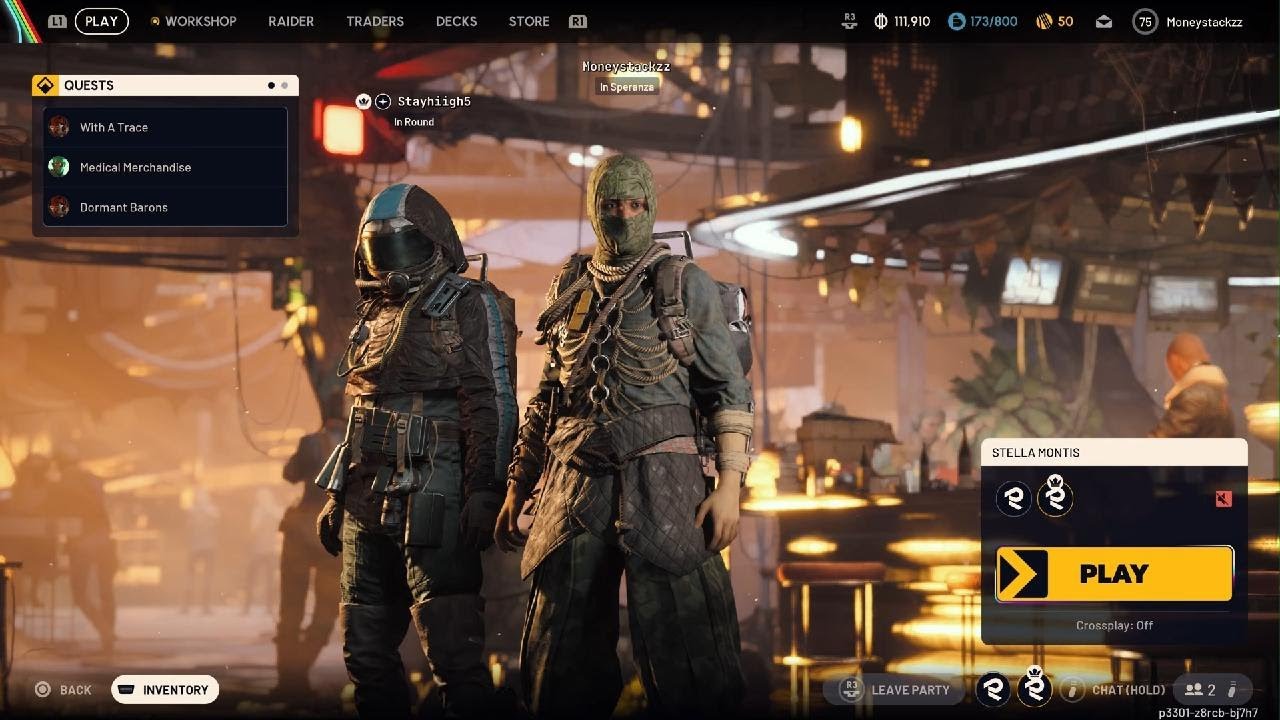Start match with yellow Play button
The height and width of the screenshot is (720, 1280).
coord(1114,574)
